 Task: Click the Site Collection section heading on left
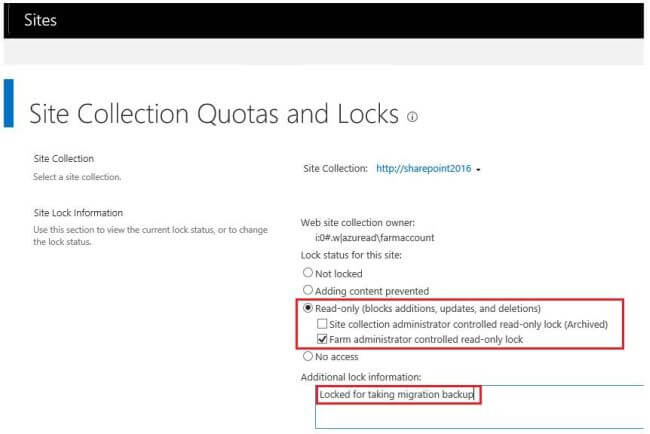[64, 158]
